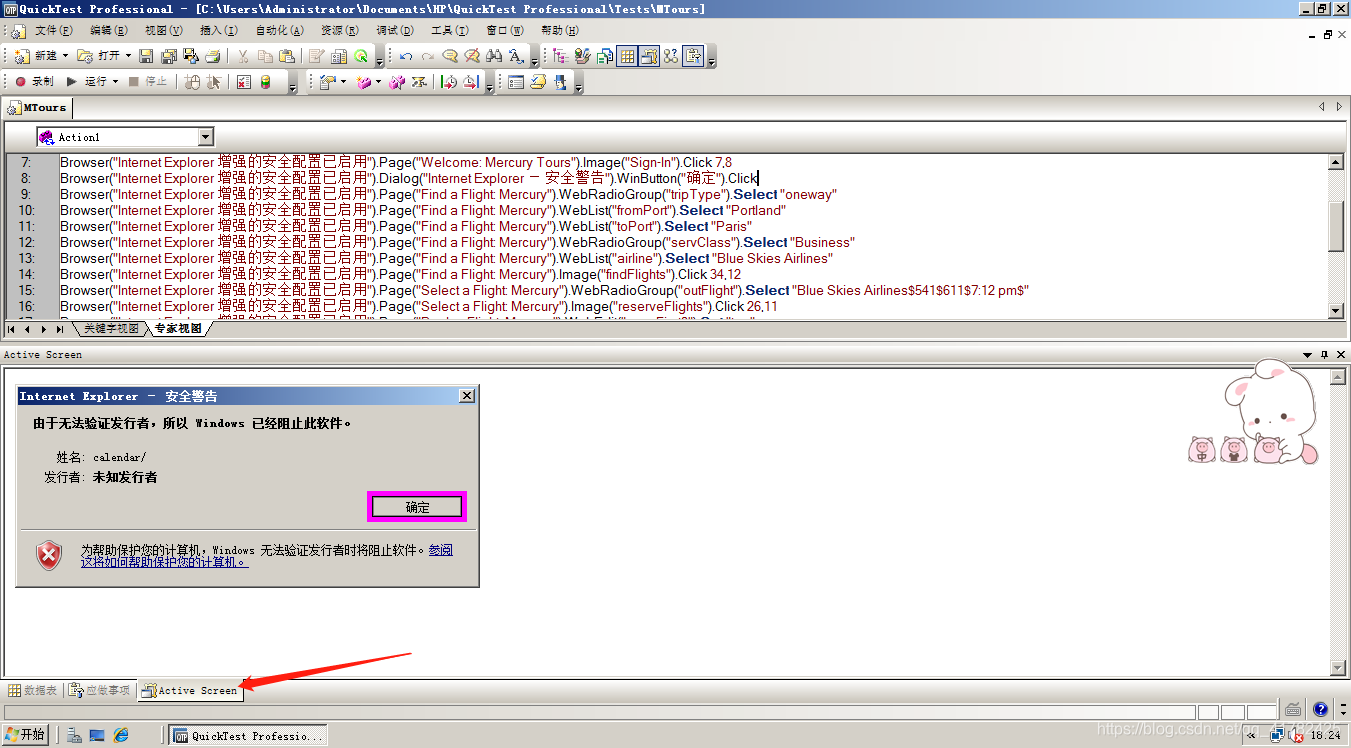Expand the Action1 action selector dropdown
1351x748 pixels.
coord(206,137)
